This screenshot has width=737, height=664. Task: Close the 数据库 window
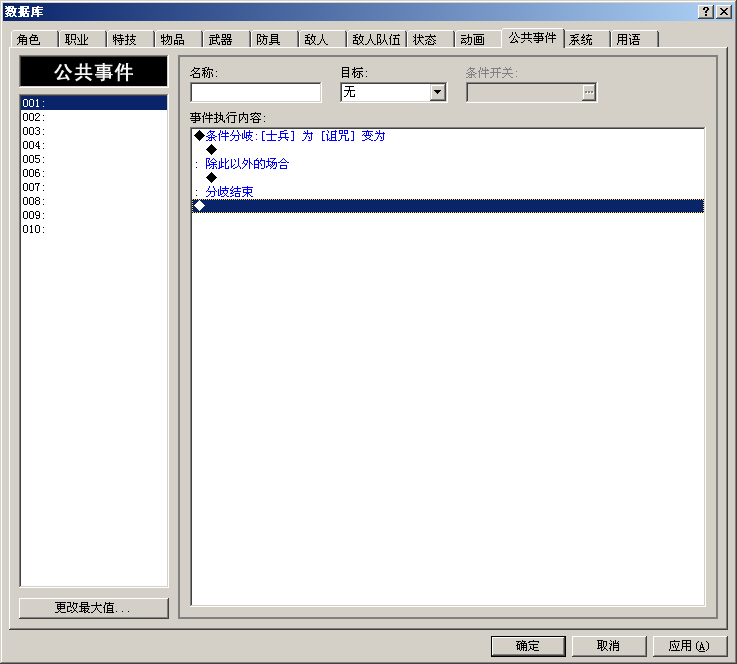pyautogui.click(x=723, y=12)
